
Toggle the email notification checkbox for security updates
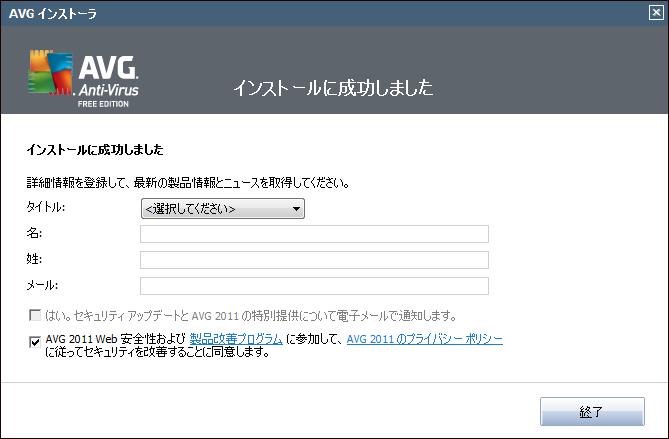[35, 315]
